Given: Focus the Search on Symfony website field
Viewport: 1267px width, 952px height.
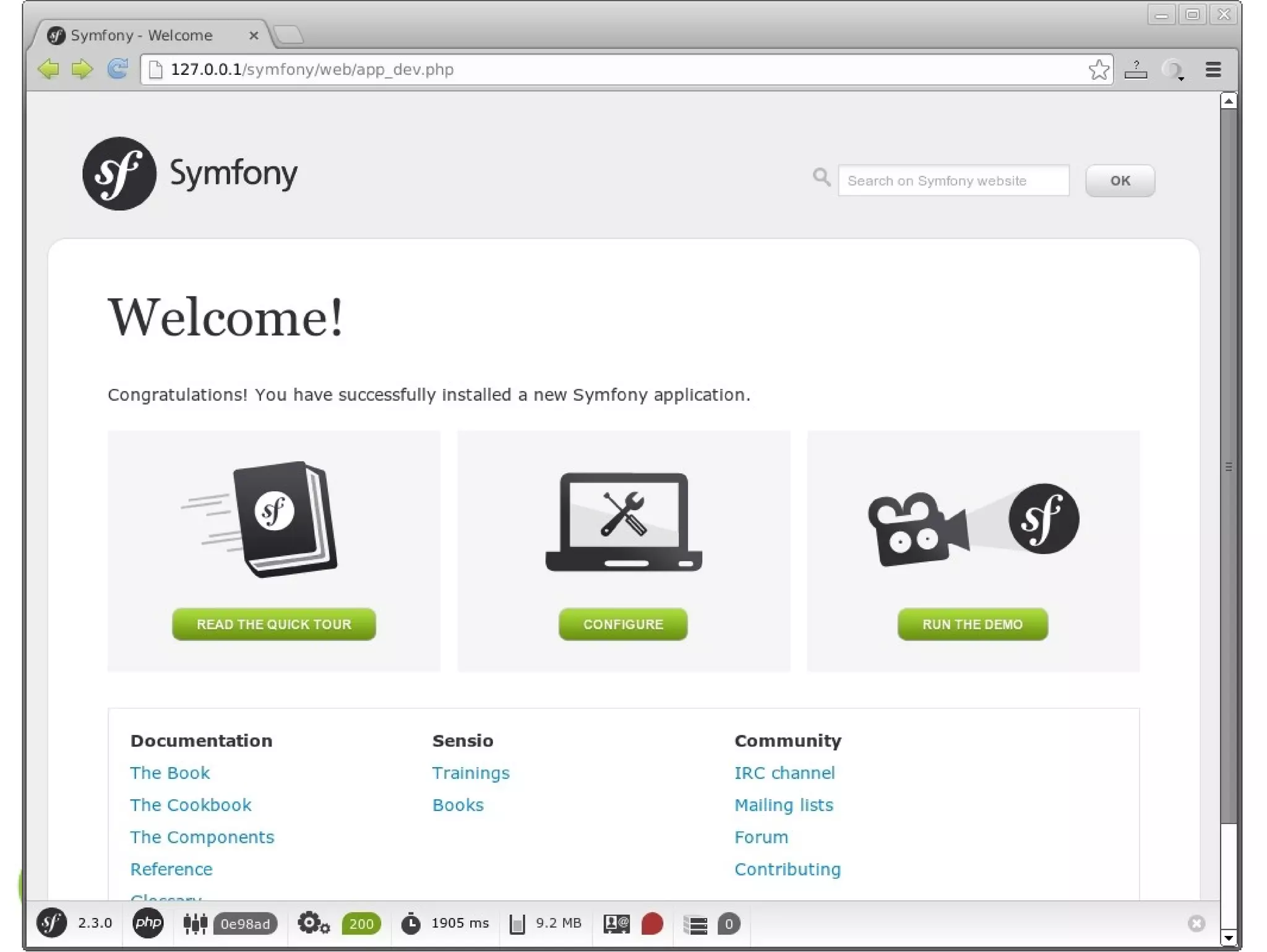Looking at the screenshot, I should coord(953,181).
